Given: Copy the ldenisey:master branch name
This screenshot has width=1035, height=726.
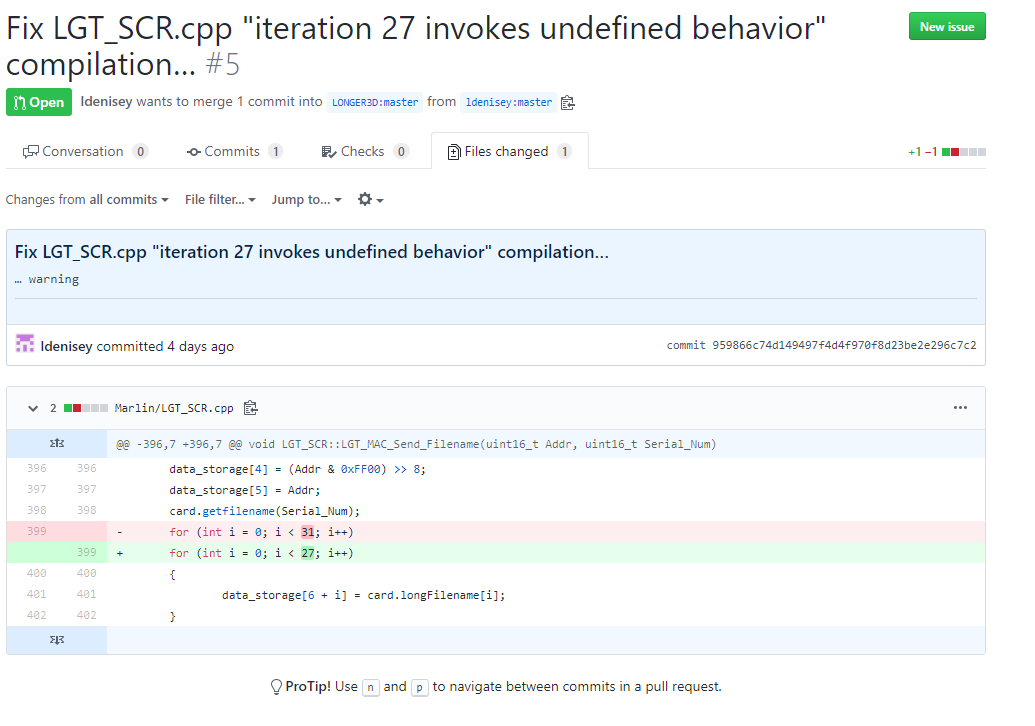Looking at the screenshot, I should click(568, 102).
